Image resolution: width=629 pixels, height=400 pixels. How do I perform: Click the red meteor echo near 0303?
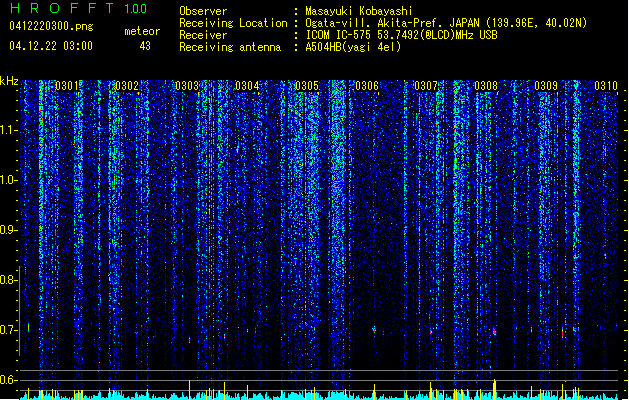click(190, 340)
